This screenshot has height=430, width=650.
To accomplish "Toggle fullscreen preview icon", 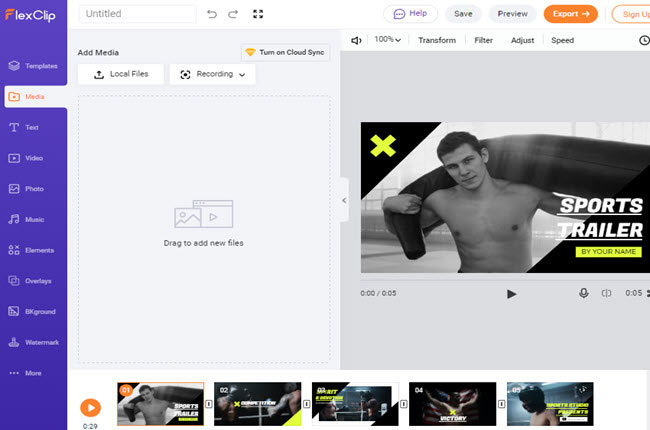I will [259, 14].
